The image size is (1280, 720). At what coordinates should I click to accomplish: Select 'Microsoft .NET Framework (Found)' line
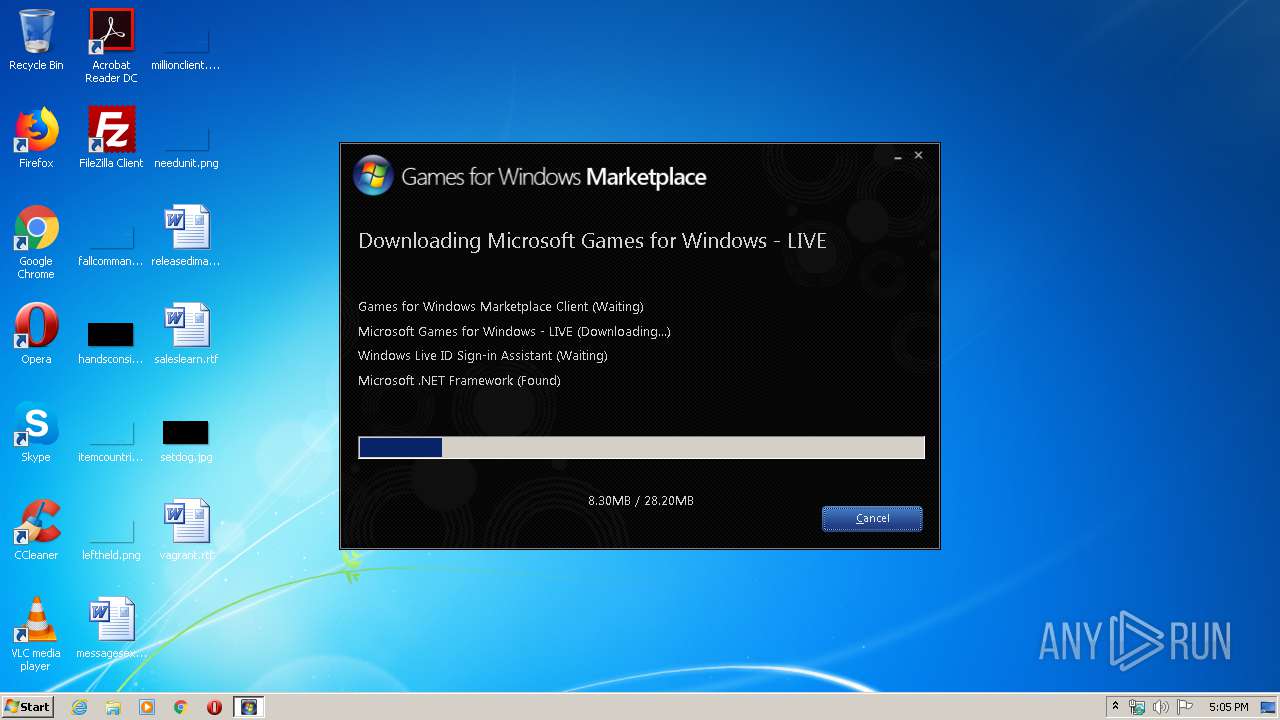pos(459,381)
